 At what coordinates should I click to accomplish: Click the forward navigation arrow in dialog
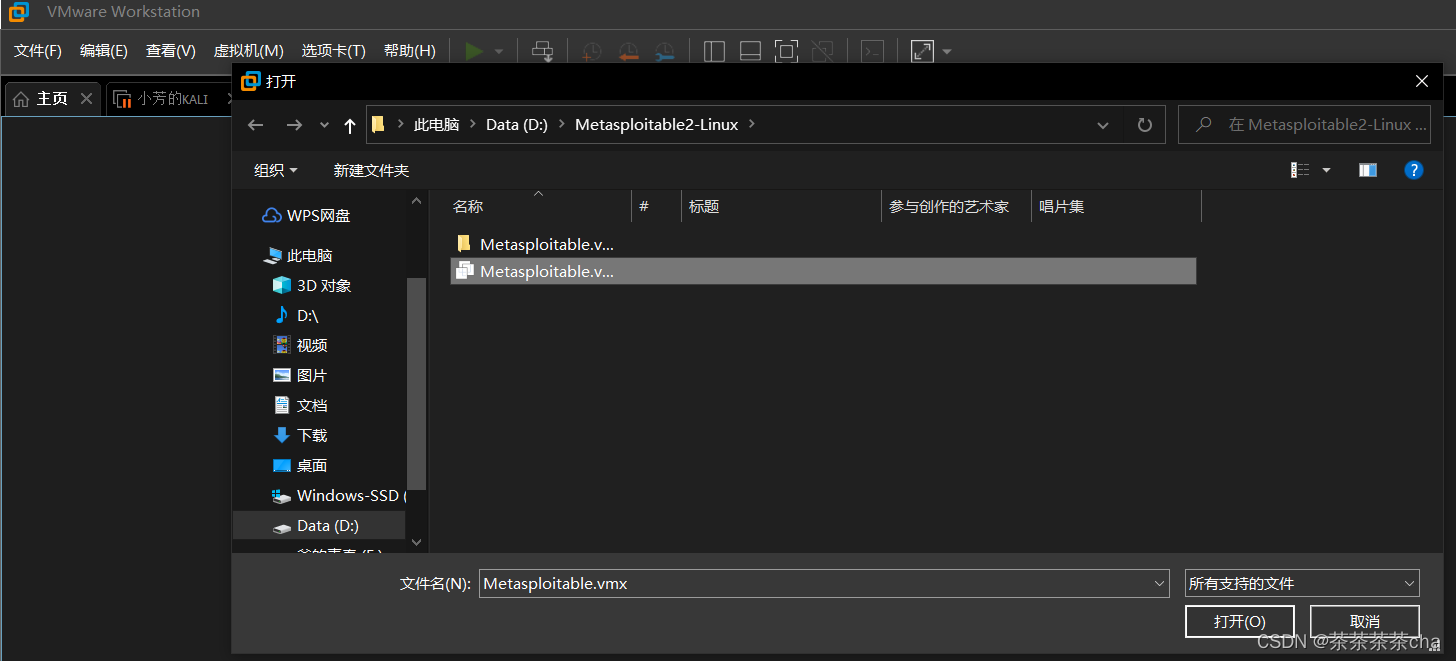click(294, 125)
